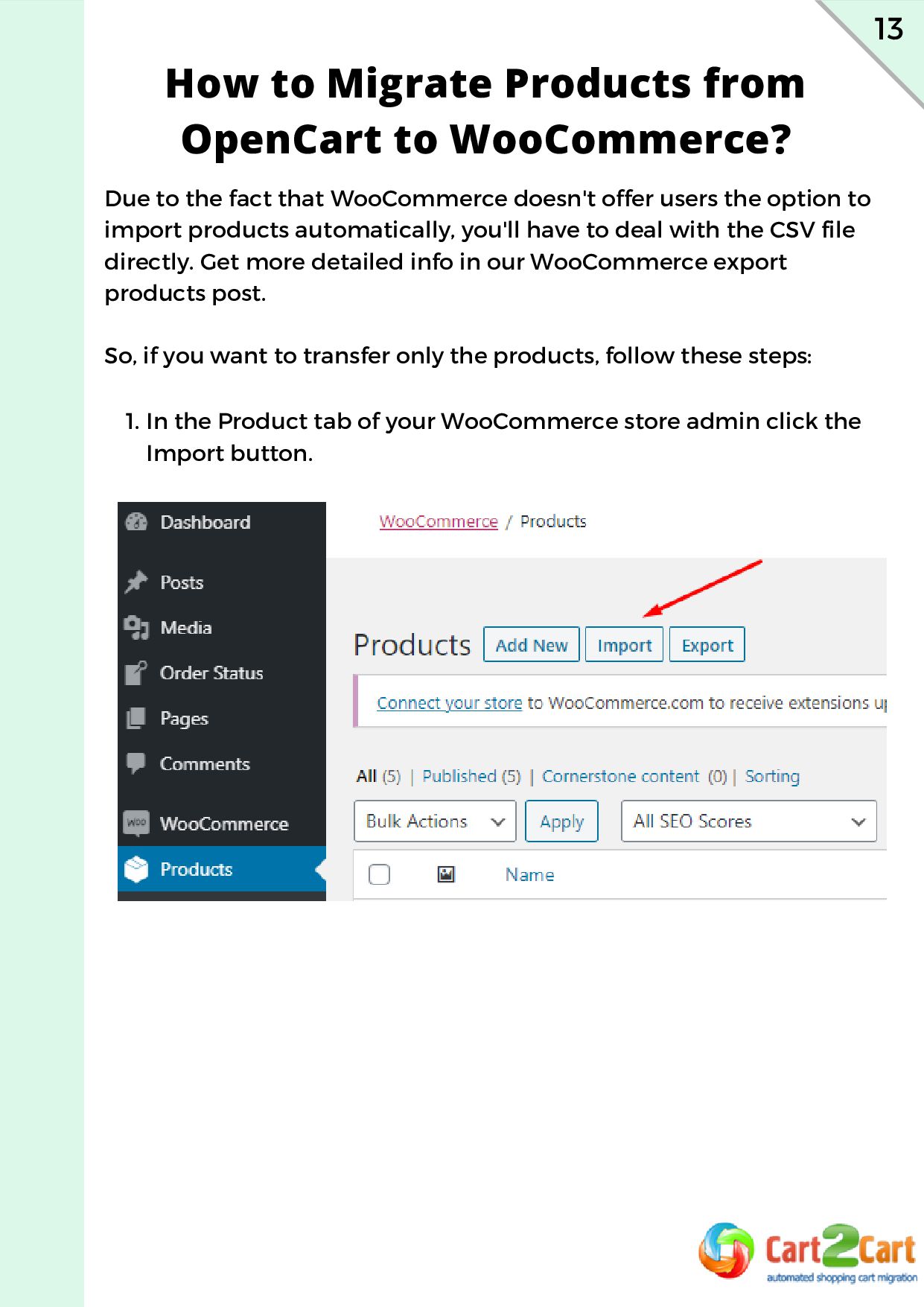Click the Comments speech bubble icon
The image size is (924, 1307).
click(136, 763)
